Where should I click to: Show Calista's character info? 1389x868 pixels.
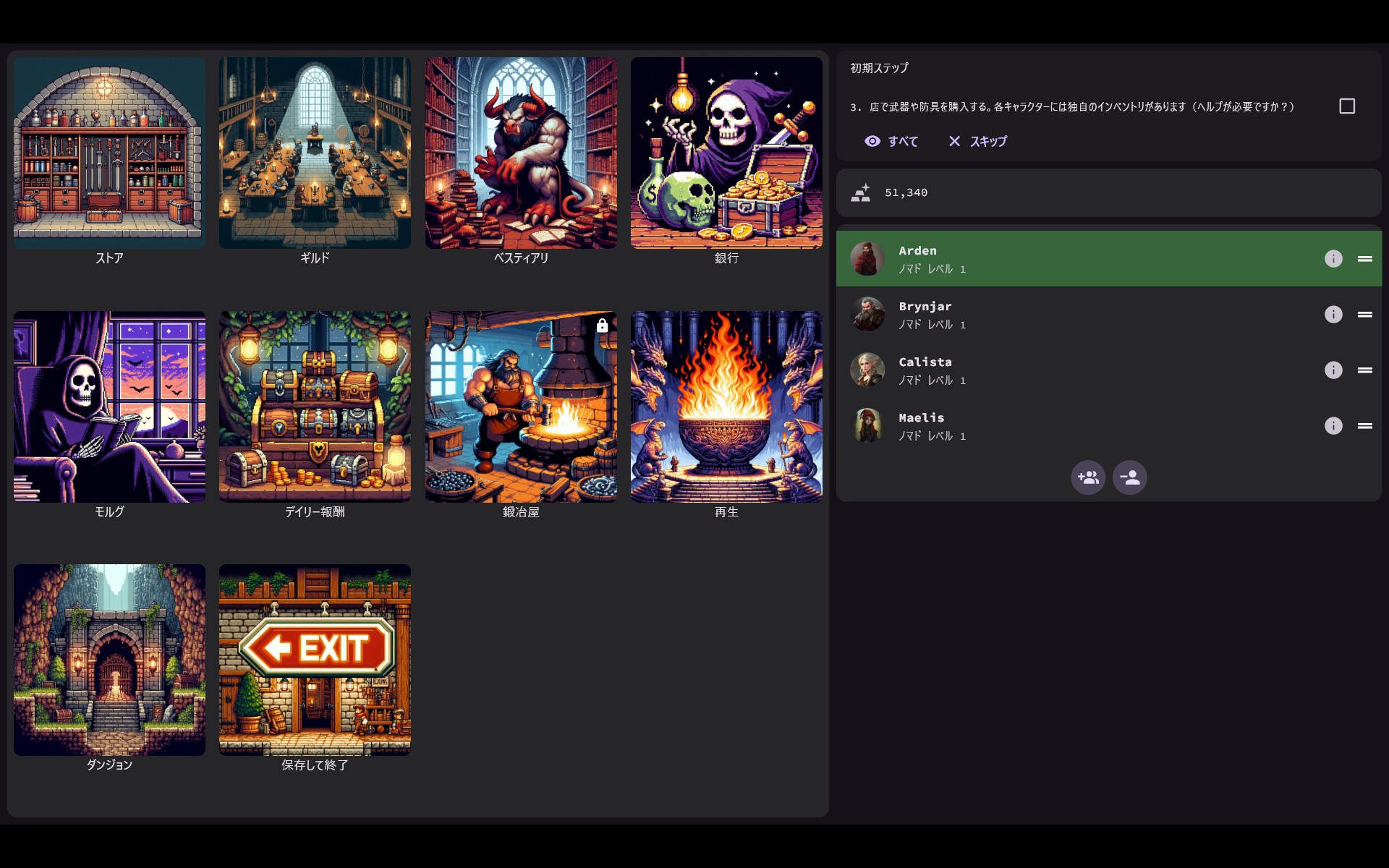tap(1333, 370)
